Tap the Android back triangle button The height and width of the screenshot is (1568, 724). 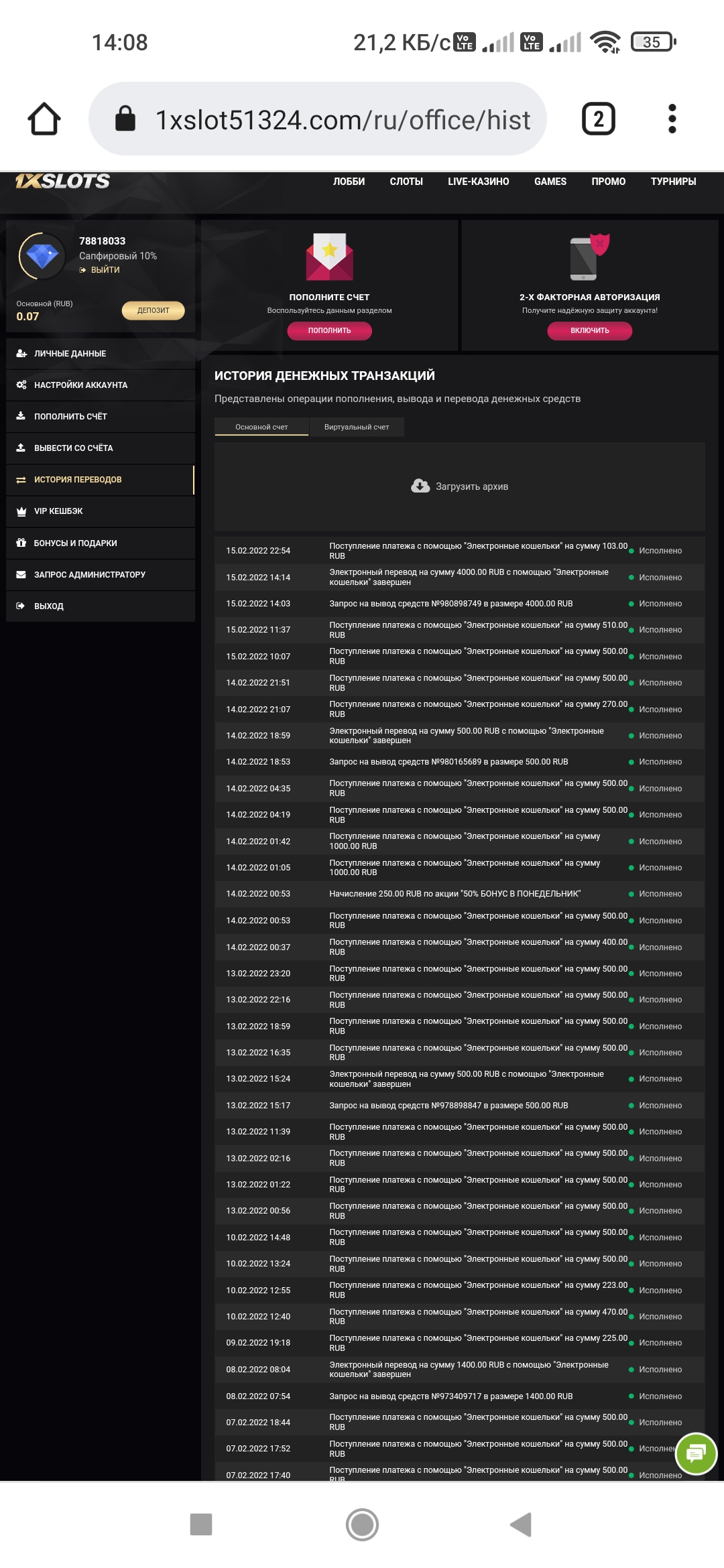(x=521, y=1524)
